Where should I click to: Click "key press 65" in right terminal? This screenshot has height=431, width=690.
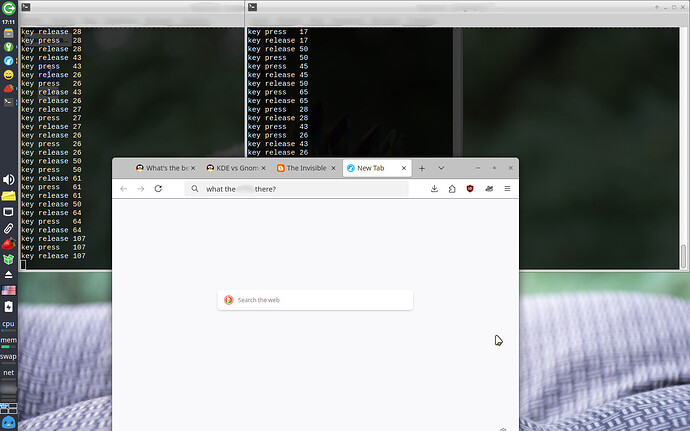[278, 92]
